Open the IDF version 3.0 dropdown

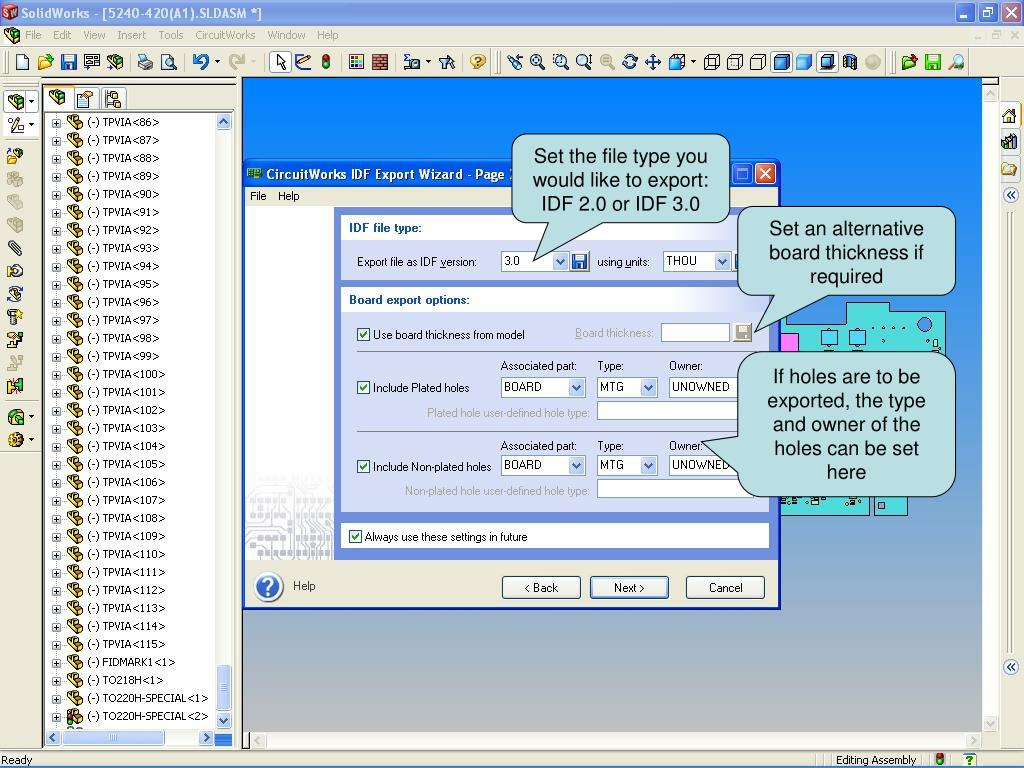click(560, 262)
